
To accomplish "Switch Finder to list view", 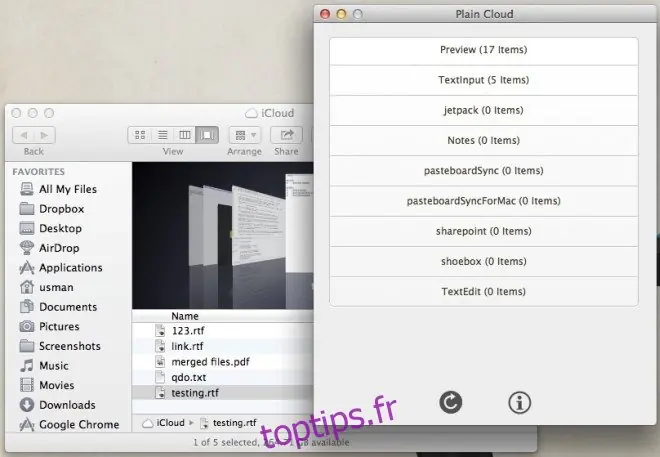I will coord(162,135).
